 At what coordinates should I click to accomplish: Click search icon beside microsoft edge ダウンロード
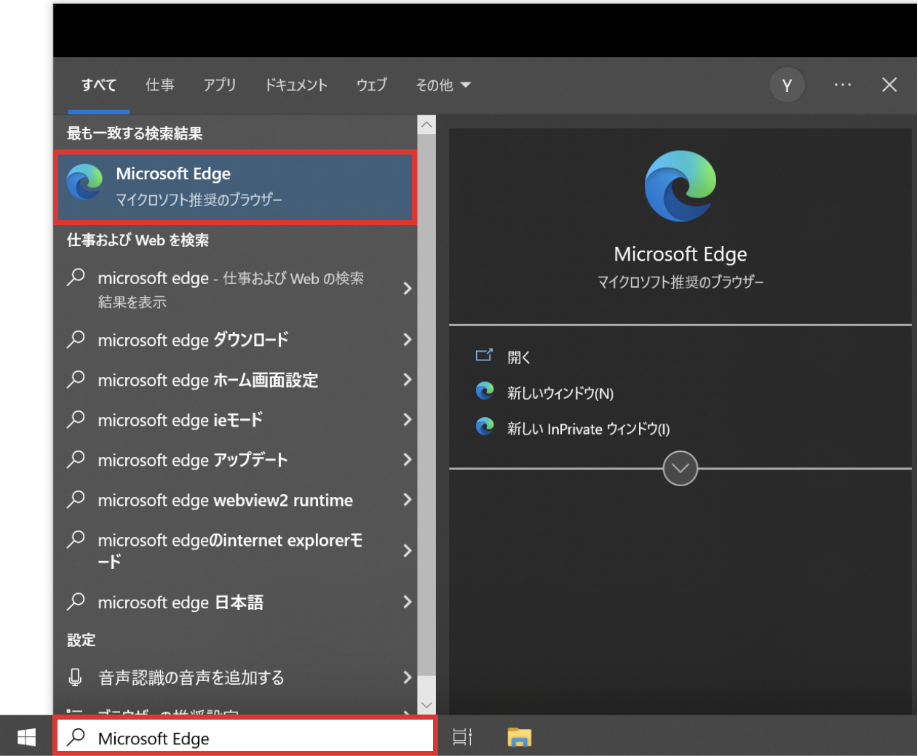76,339
